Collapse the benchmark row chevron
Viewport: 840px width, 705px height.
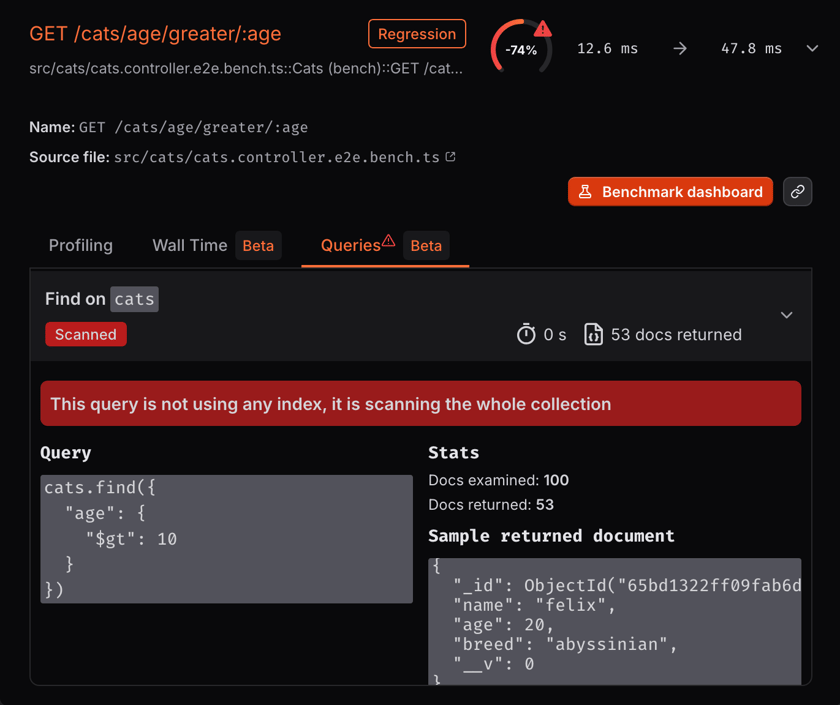coord(812,49)
